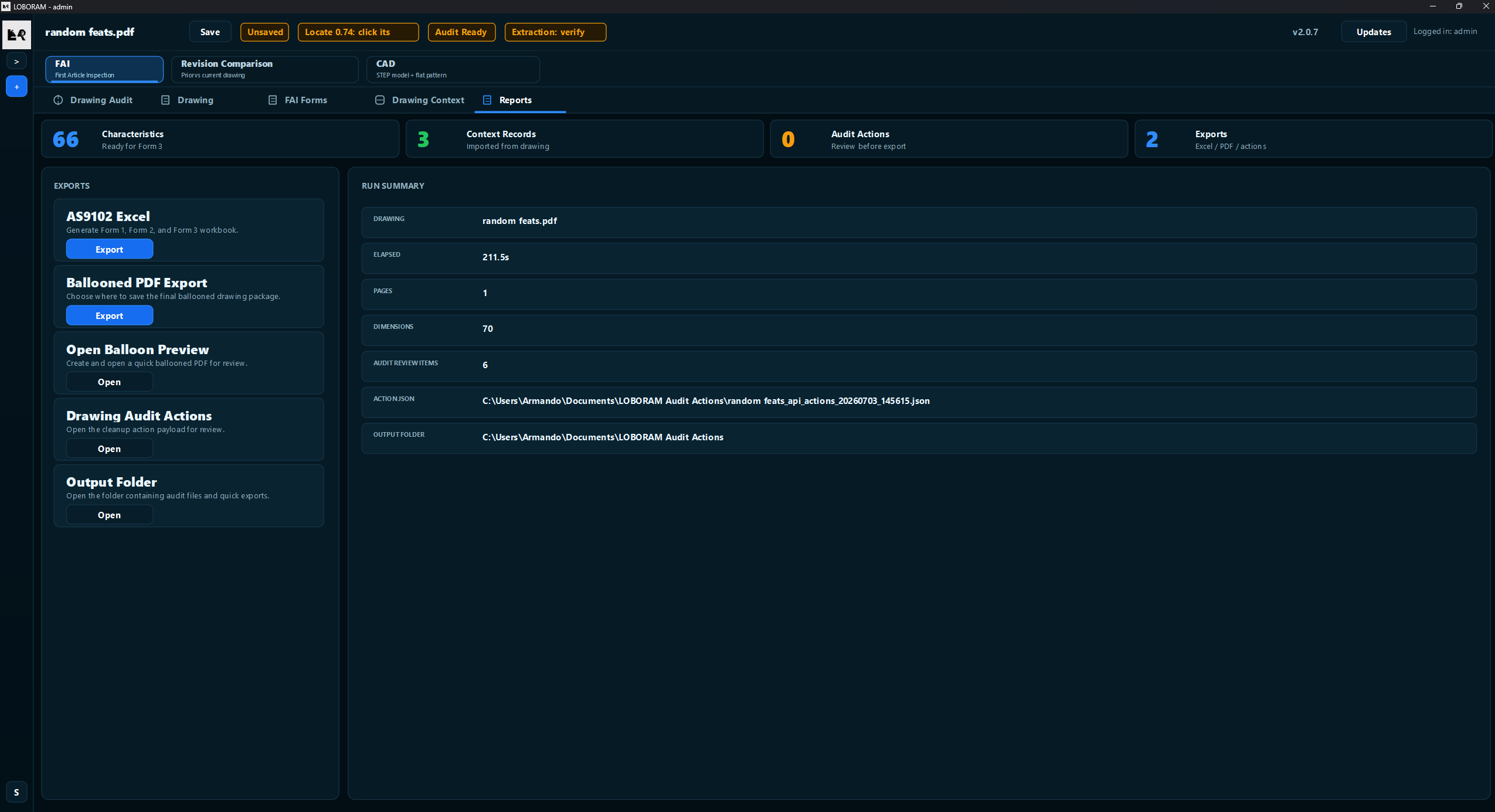Click the Logged in: admin text

point(1445,32)
